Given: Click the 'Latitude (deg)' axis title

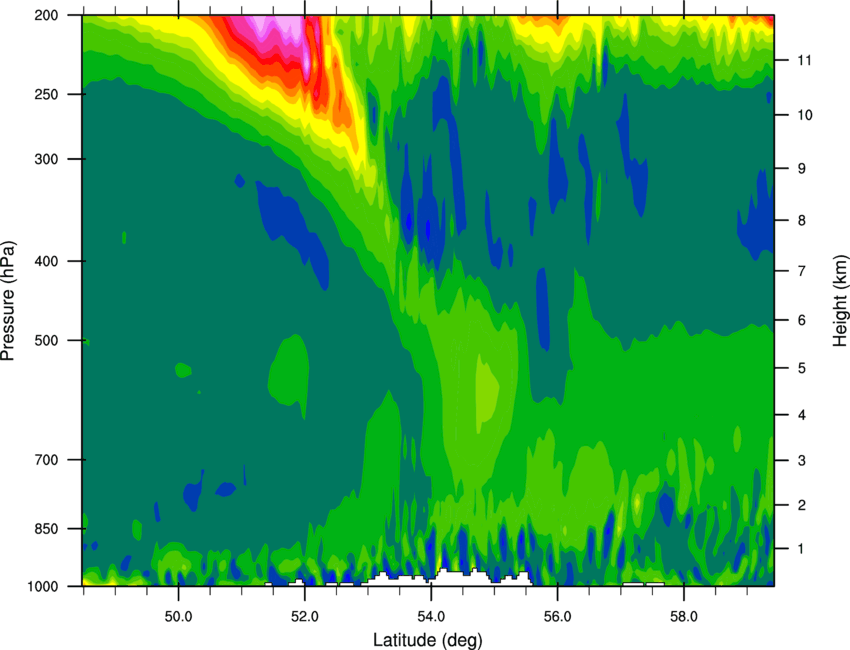Looking at the screenshot, I should click(x=428, y=640).
